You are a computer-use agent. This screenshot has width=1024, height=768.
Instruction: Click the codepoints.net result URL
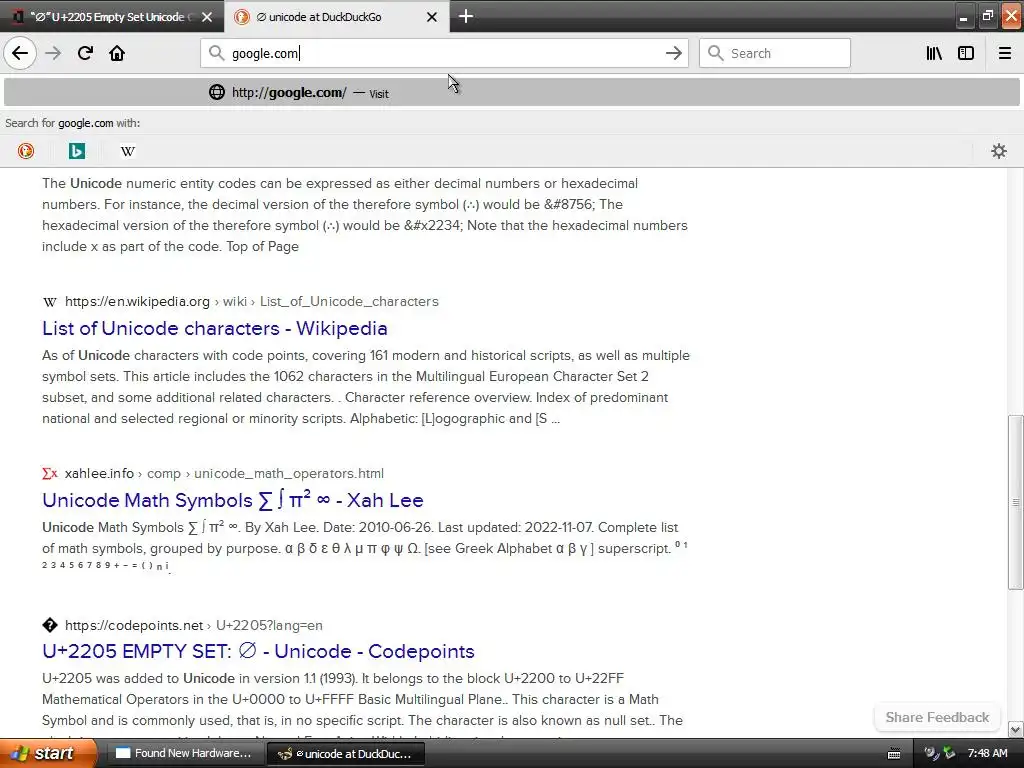click(x=193, y=625)
